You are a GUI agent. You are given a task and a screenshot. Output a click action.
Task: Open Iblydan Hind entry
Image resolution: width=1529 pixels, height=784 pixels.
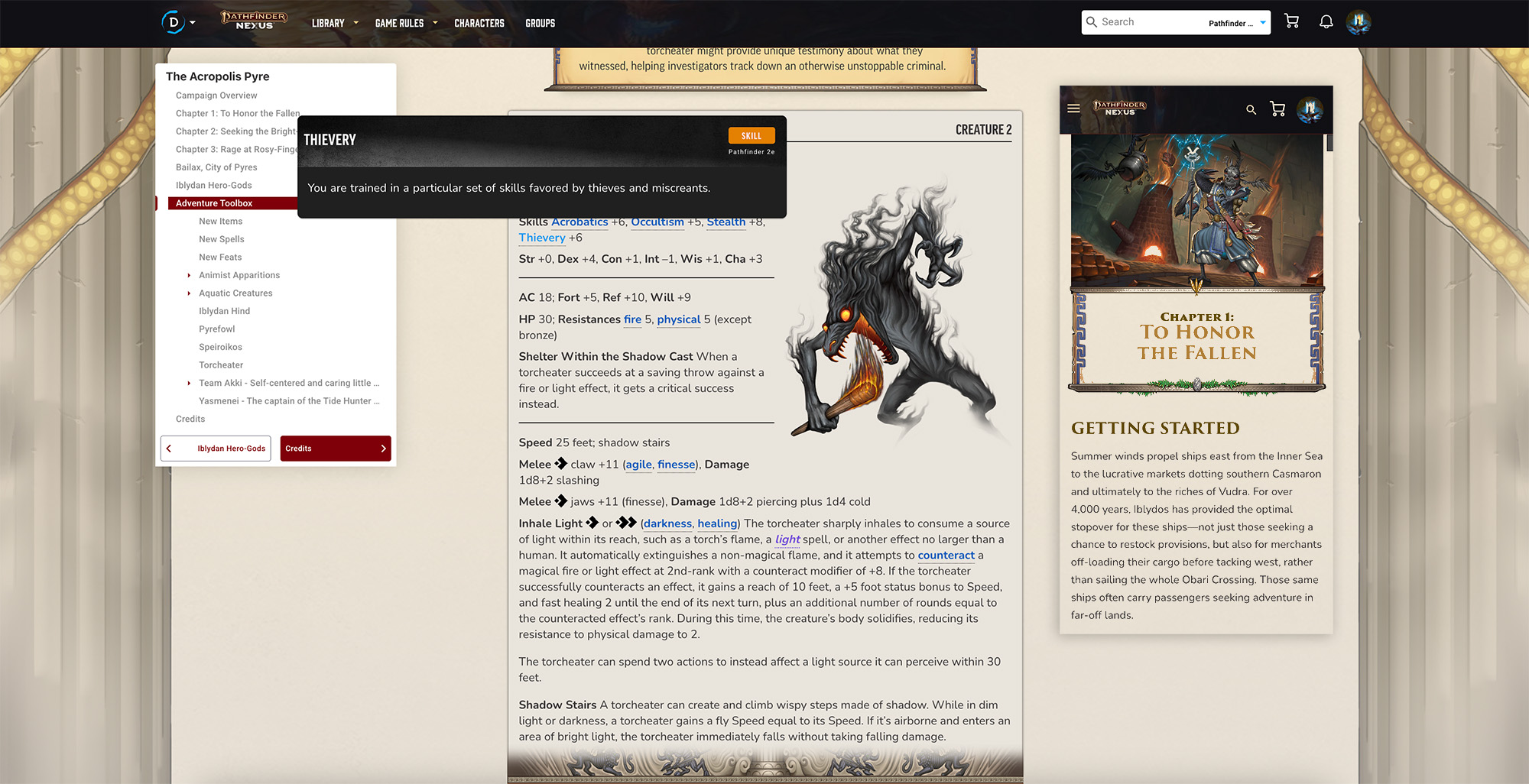click(x=224, y=311)
